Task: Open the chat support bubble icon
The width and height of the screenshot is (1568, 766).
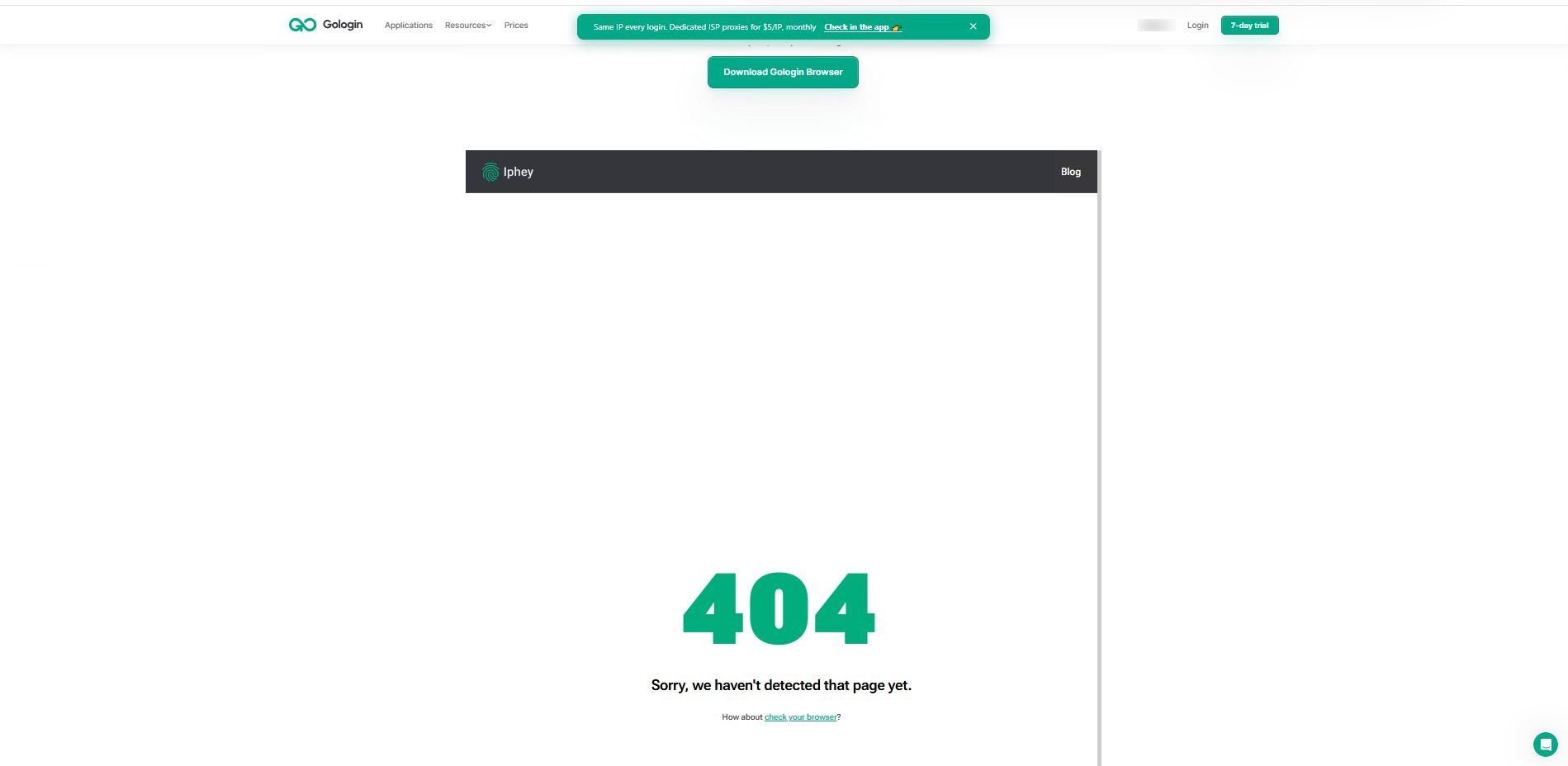Action: (x=1545, y=745)
